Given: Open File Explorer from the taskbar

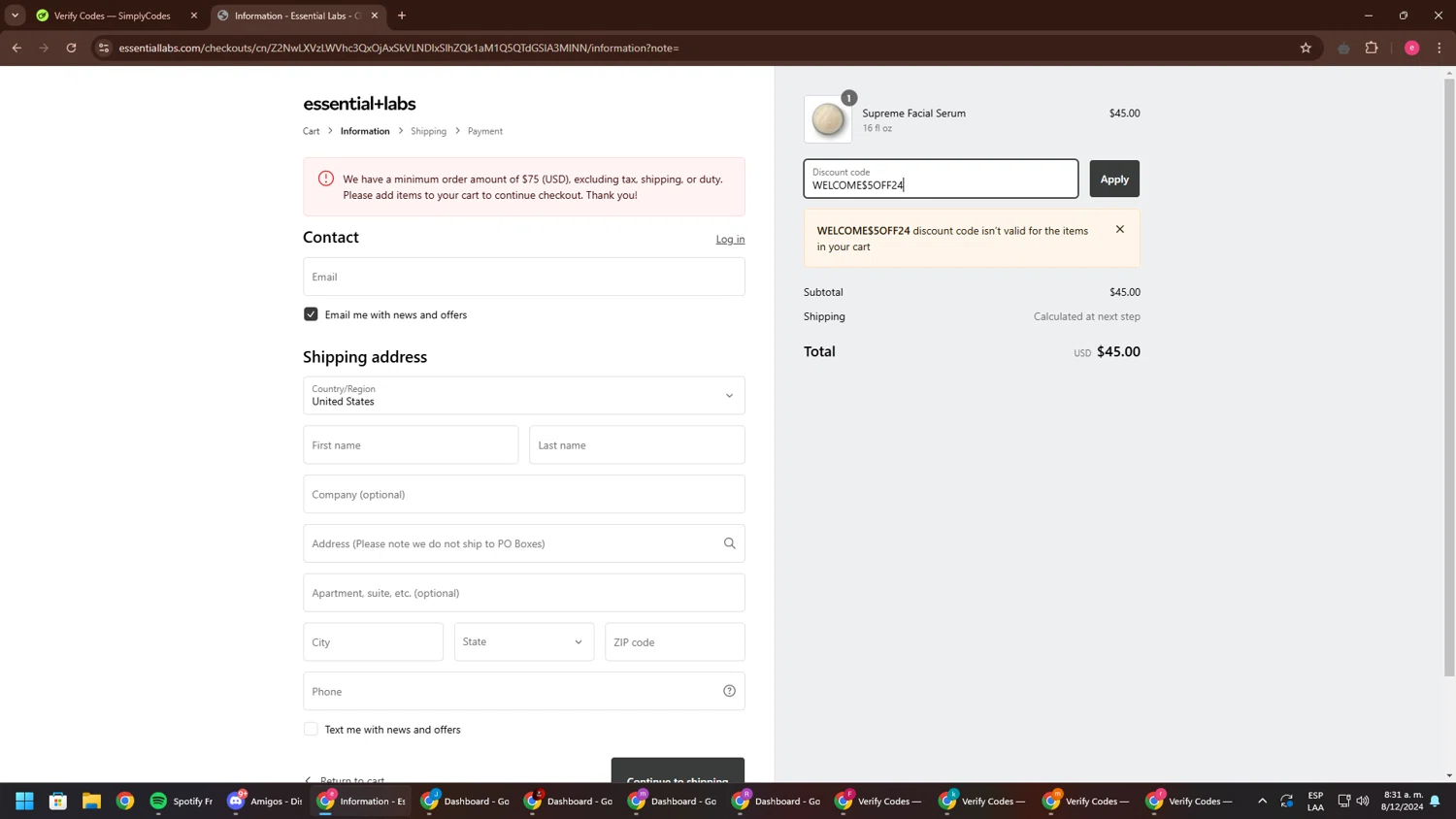Looking at the screenshot, I should (91, 801).
